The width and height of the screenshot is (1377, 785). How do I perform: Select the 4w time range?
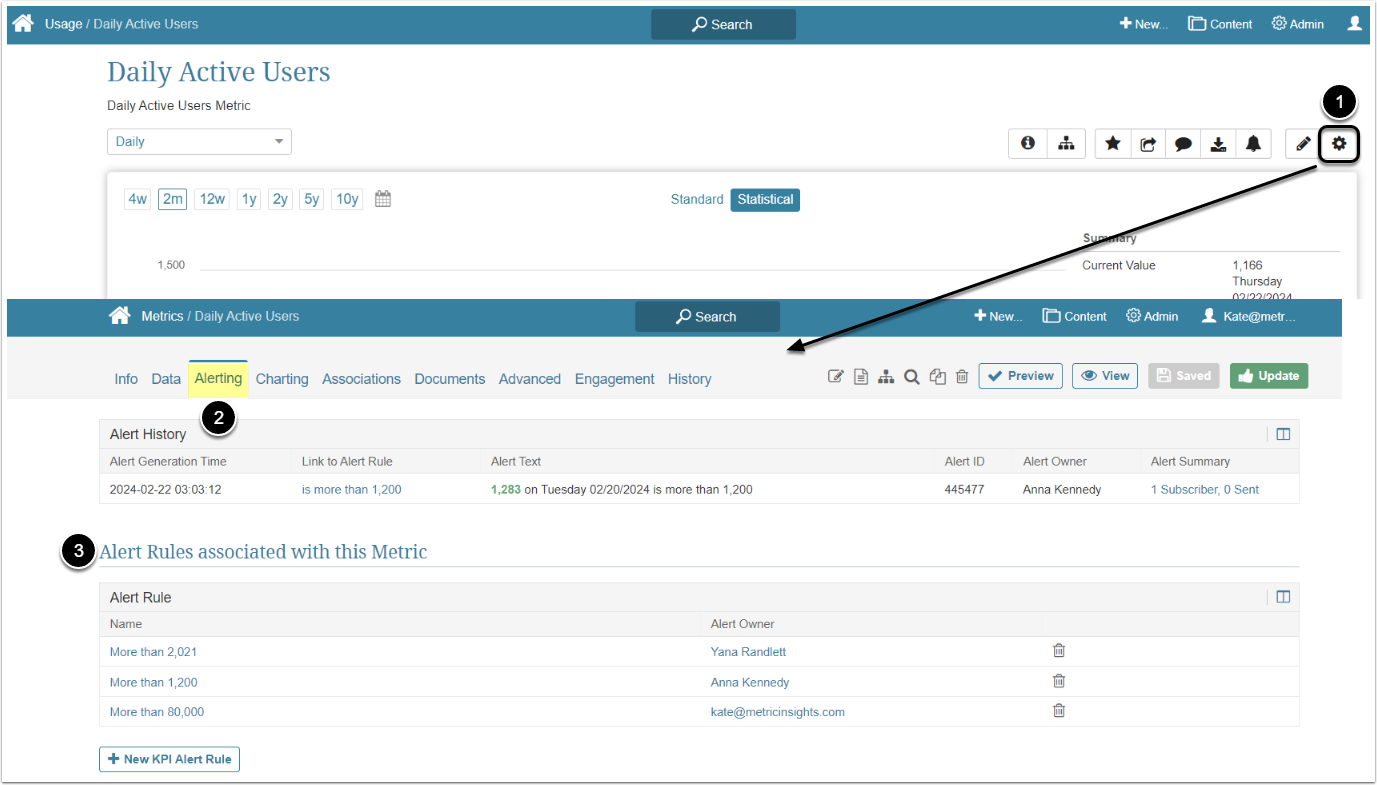pyautogui.click(x=137, y=199)
